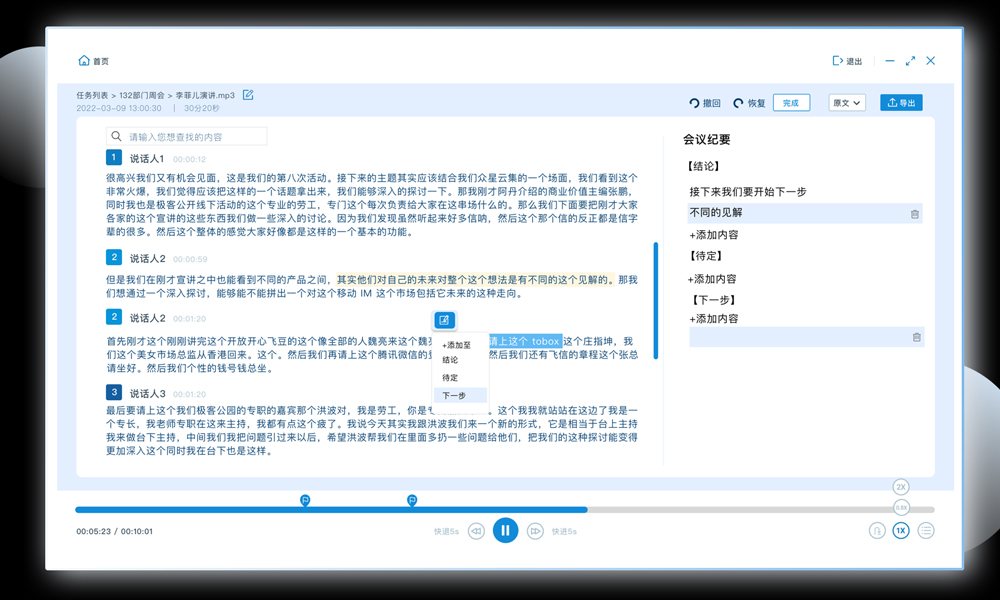Delete 不同的见解 with its trash icon
1000x600 pixels.
pyautogui.click(x=914, y=213)
